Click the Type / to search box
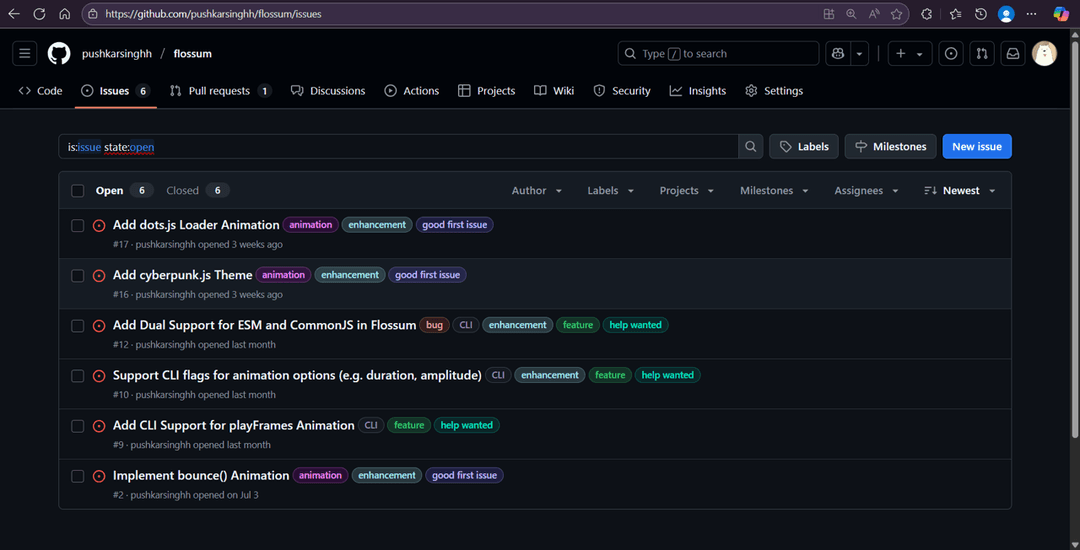The image size is (1080, 550). pyautogui.click(x=718, y=54)
